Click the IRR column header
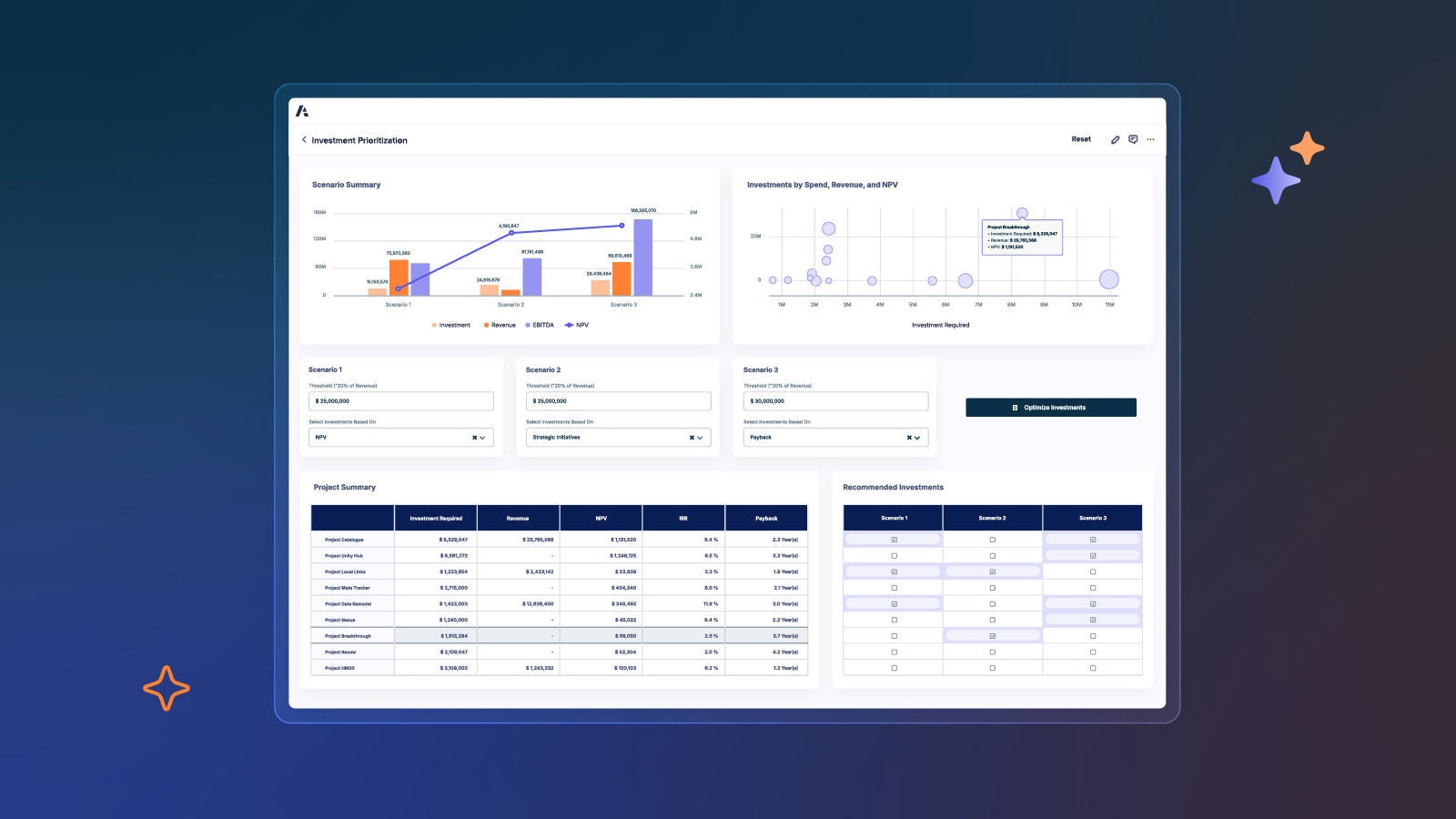 tap(683, 518)
